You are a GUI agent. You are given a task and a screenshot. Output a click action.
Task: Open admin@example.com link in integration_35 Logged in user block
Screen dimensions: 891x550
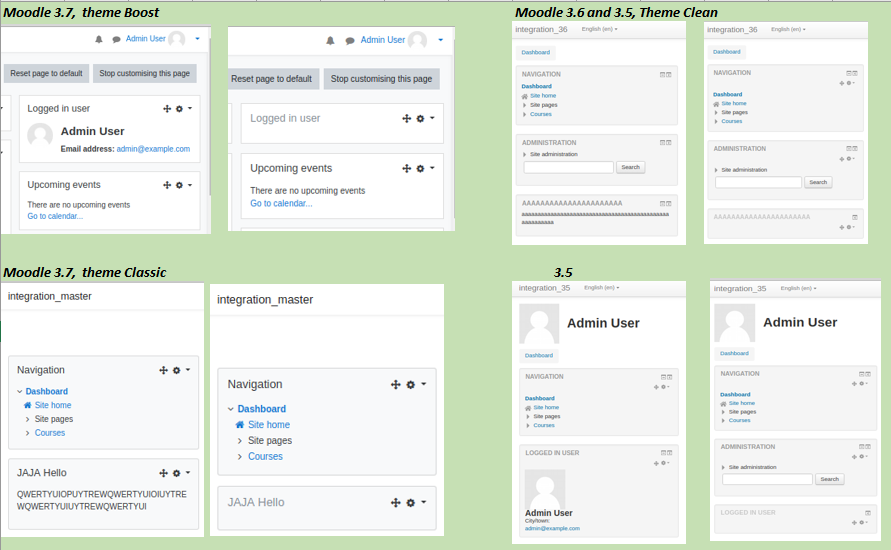(552, 528)
